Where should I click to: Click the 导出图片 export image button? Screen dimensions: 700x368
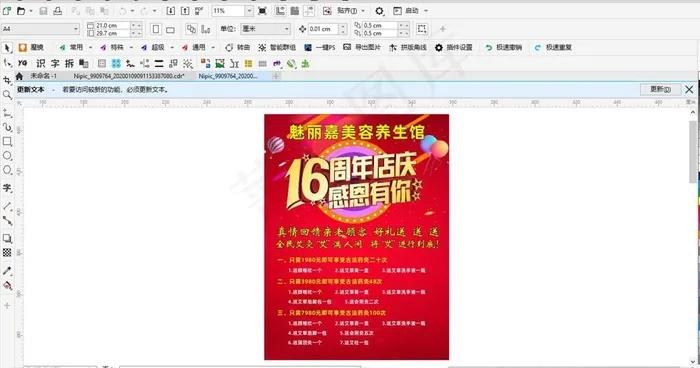pos(362,47)
